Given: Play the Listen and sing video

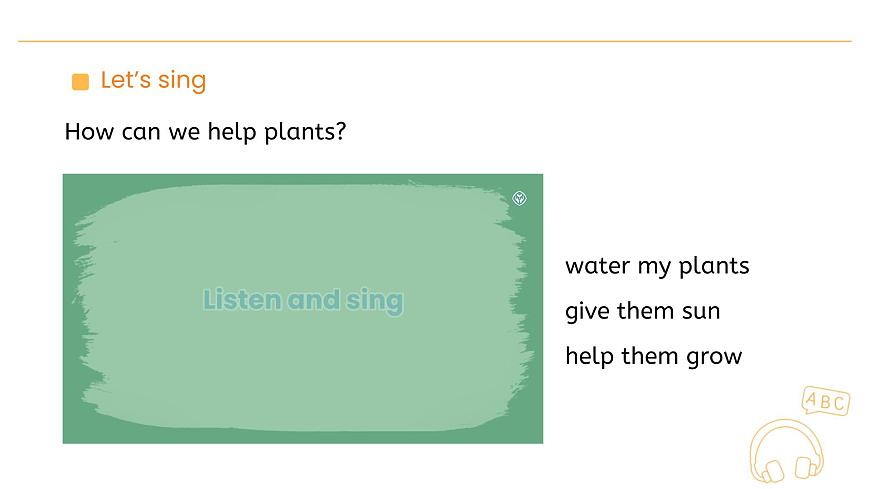Looking at the screenshot, I should click(x=303, y=308).
